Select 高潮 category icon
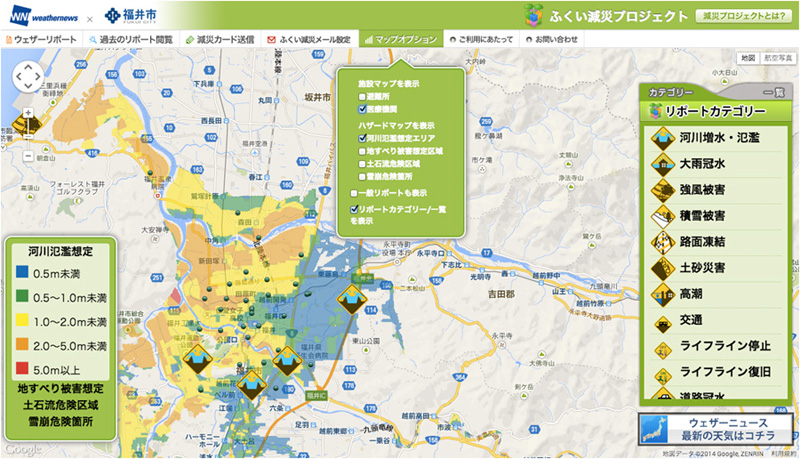This screenshot has width=800, height=459. click(x=663, y=294)
